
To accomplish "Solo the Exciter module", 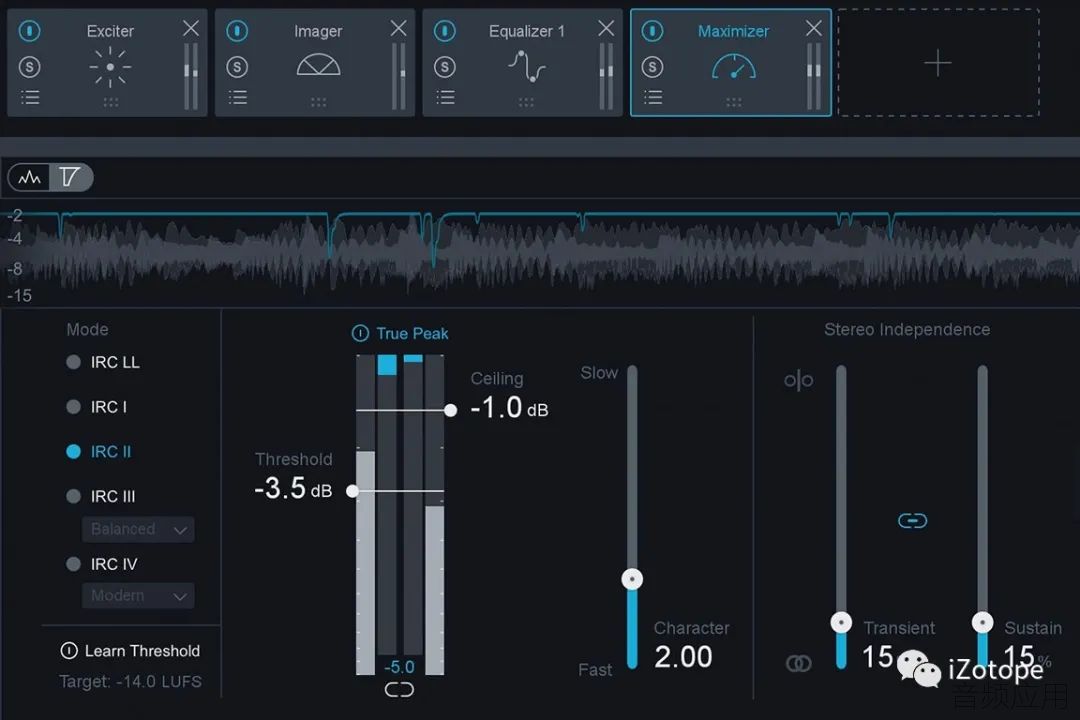I will click(30, 67).
